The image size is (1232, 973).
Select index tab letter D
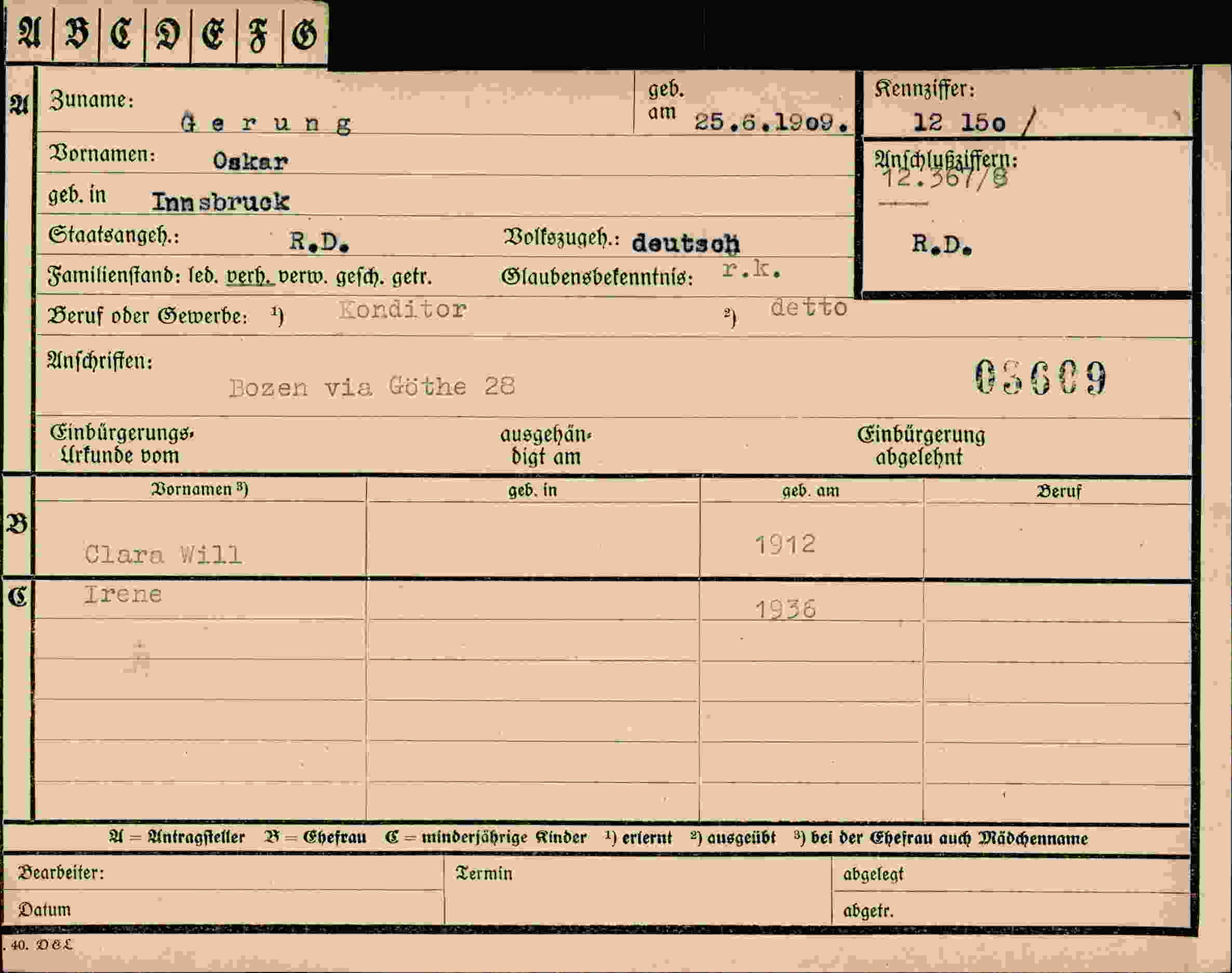click(168, 33)
